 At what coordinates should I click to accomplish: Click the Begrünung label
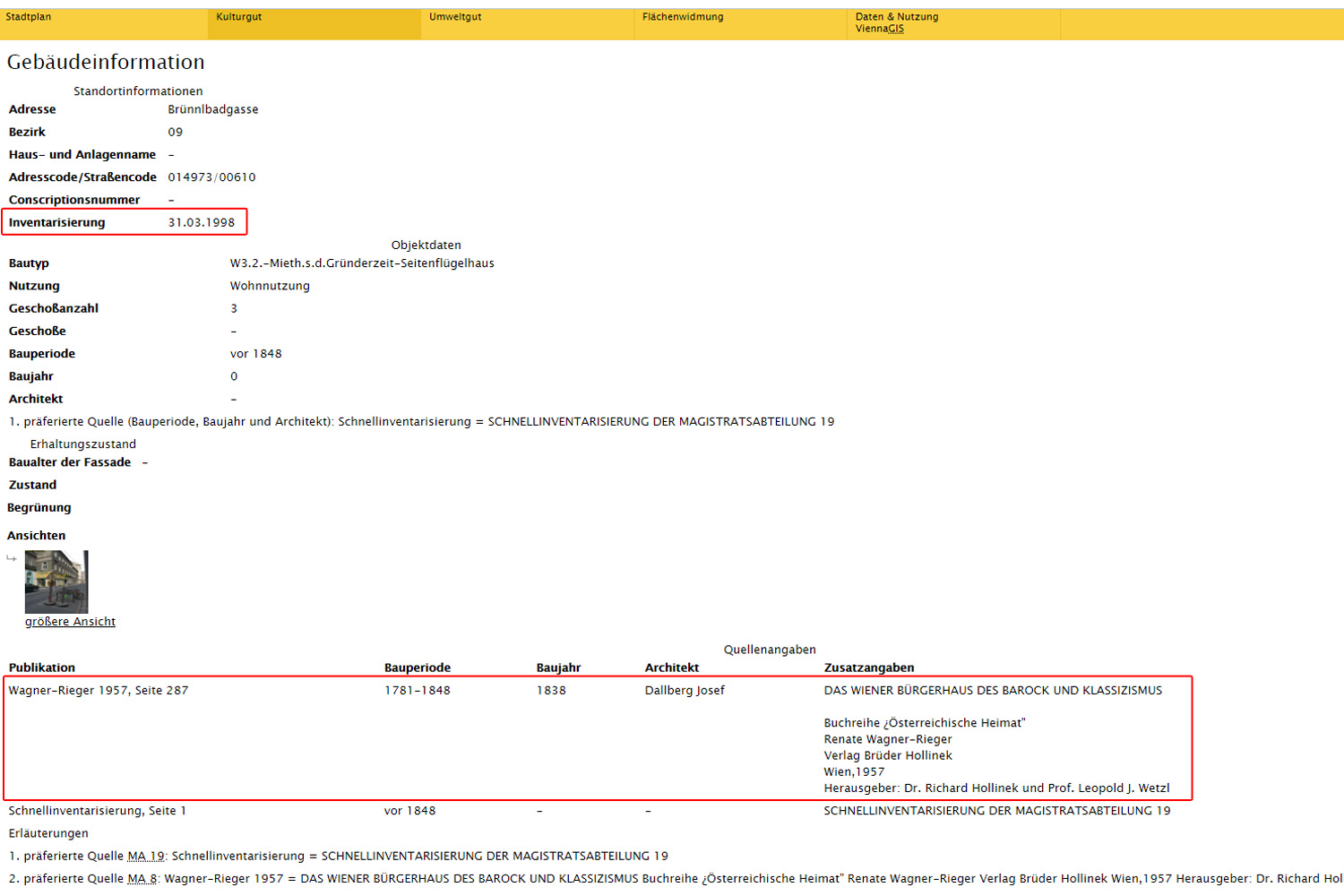[x=39, y=508]
